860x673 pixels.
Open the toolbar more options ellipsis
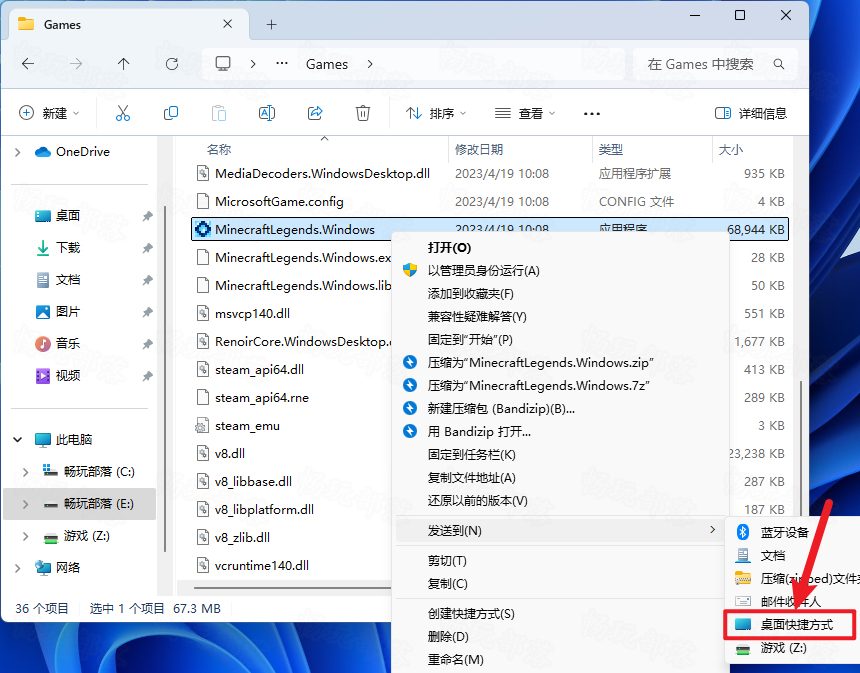592,114
